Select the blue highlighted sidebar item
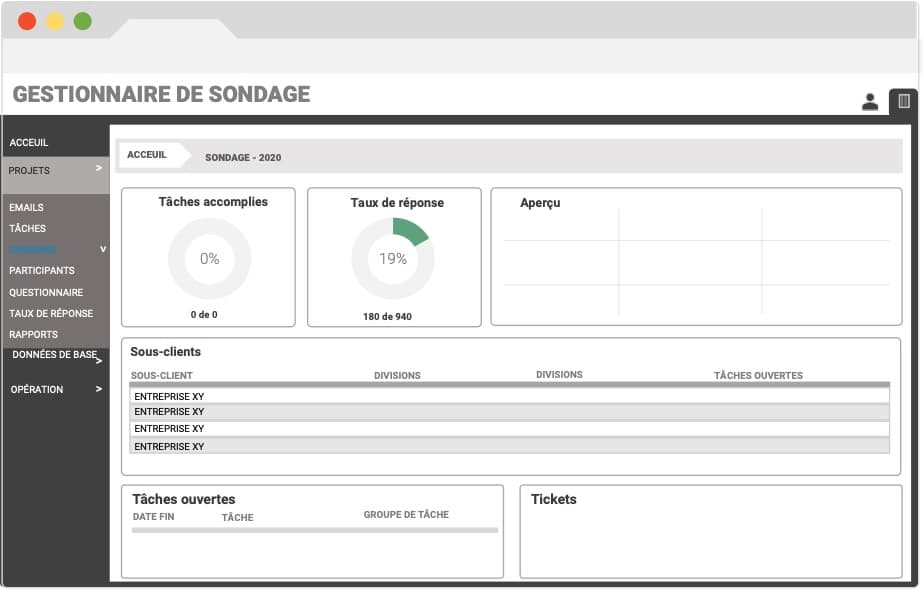 32,249
